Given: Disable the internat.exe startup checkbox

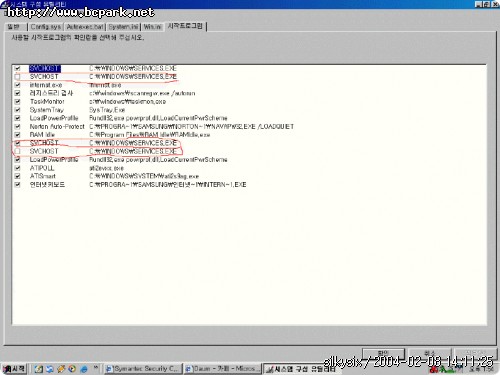Looking at the screenshot, I should pyautogui.click(x=17, y=85).
